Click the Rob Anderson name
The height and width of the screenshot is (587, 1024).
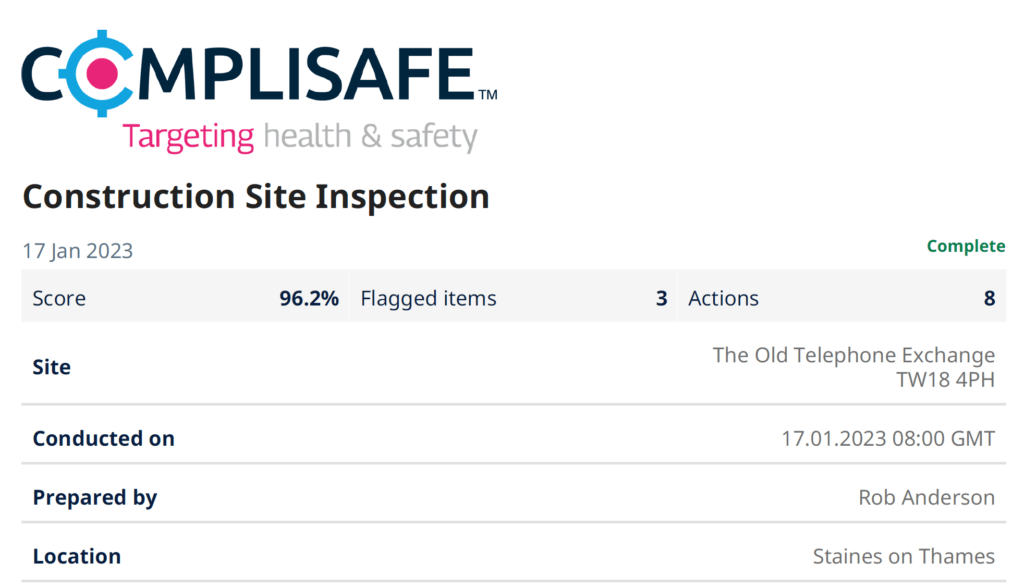pyautogui.click(x=927, y=498)
